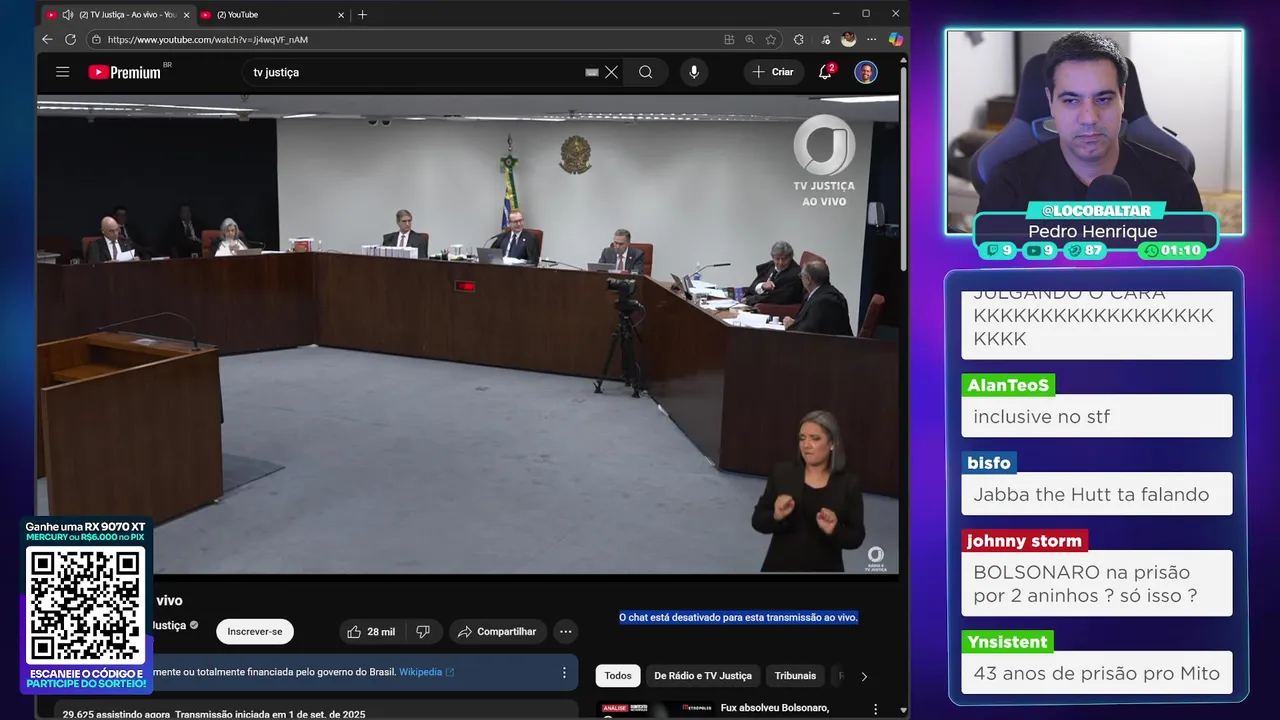Click '29.625 assistindo agora' description text

[x=117, y=714]
